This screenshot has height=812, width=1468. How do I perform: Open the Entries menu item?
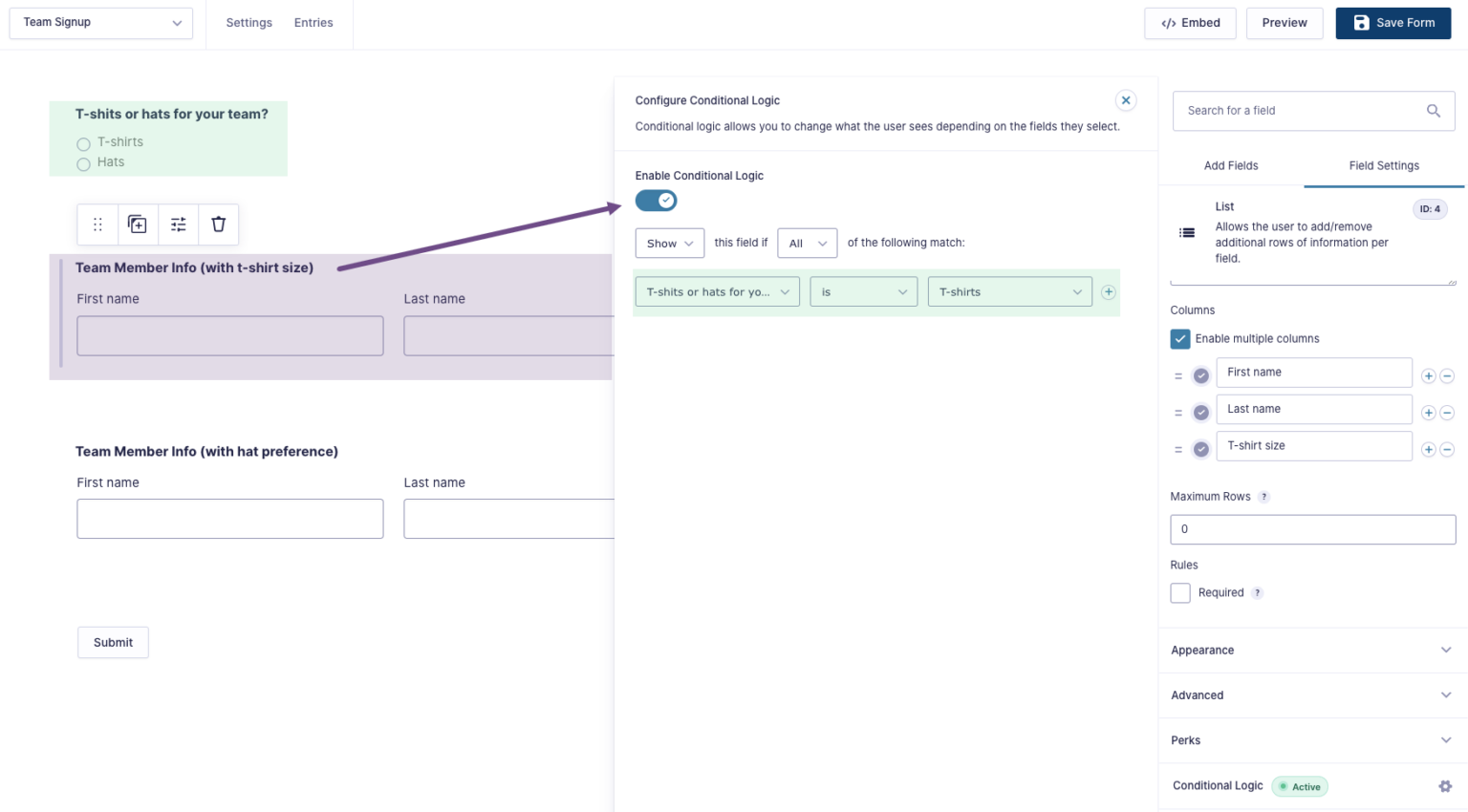(x=313, y=23)
